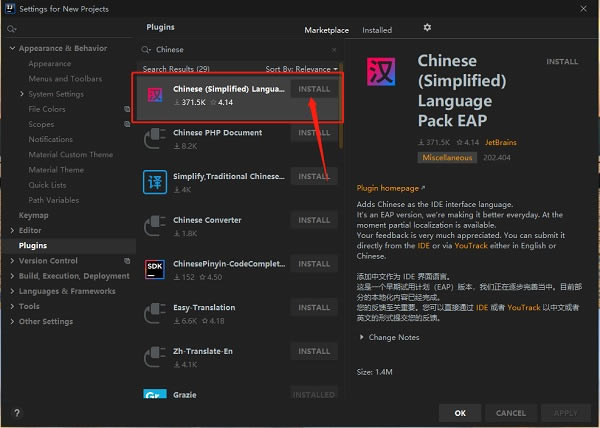This screenshot has width=600, height=428.
Task: Open Menus and Toolbars settings
Action: coord(65,79)
